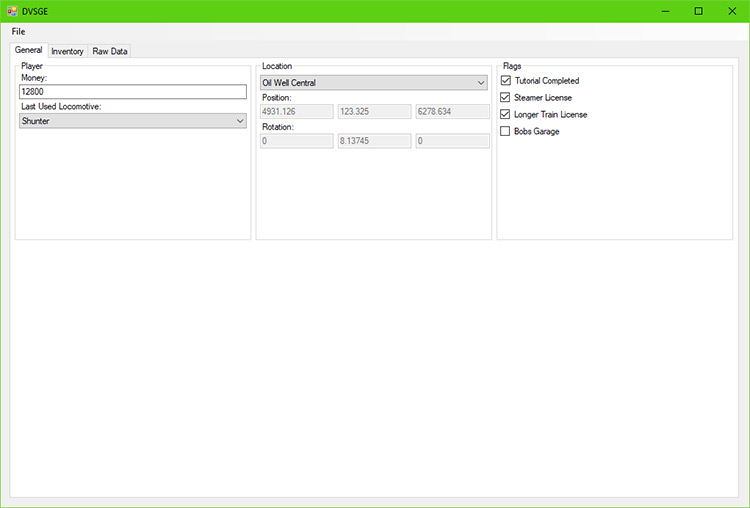This screenshot has width=750, height=508.
Task: Click the 'Money:' label
Action: pyautogui.click(x=34, y=77)
